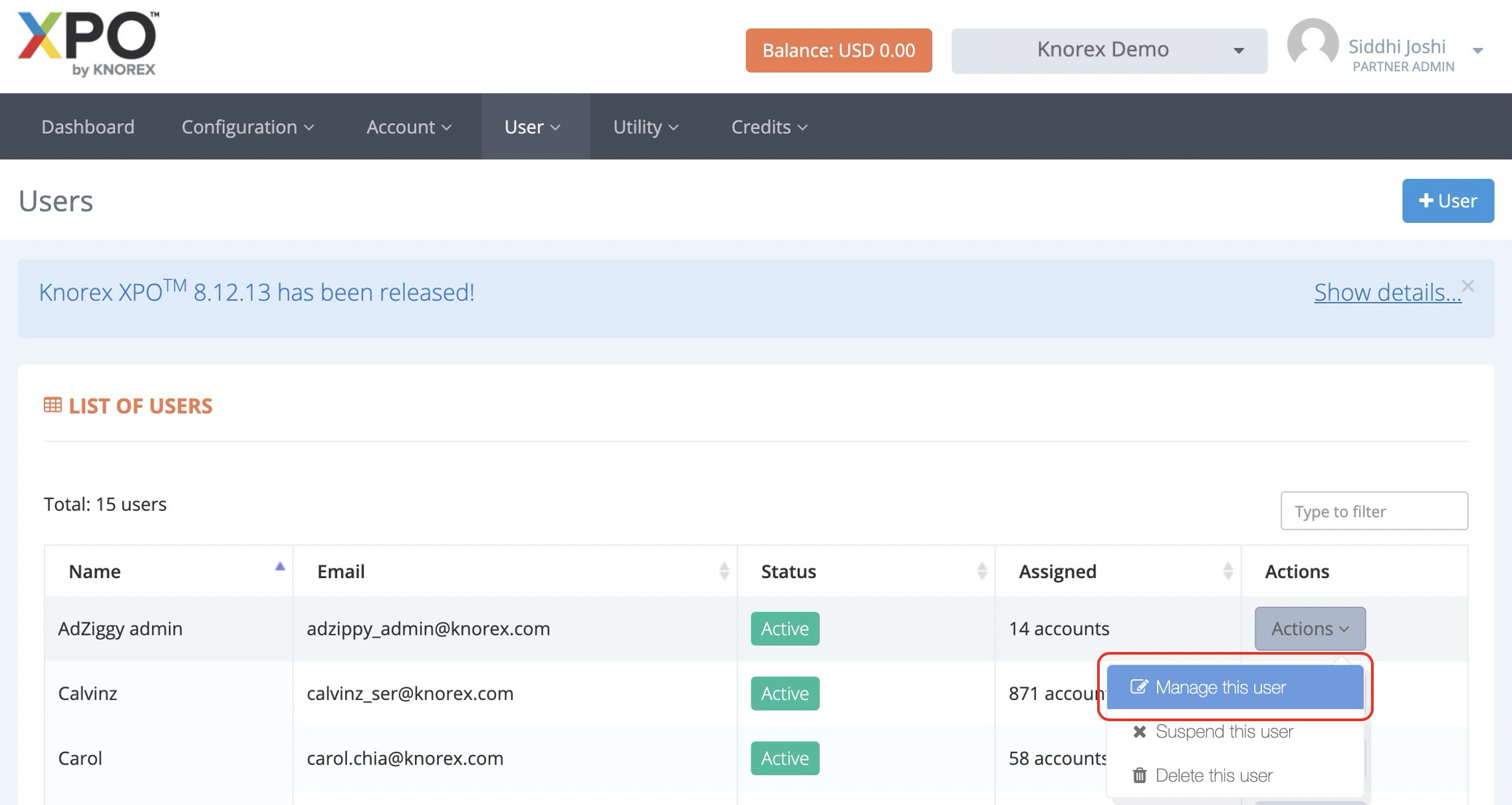Click the Carol name cell
The height and width of the screenshot is (805, 1512).
(x=169, y=758)
